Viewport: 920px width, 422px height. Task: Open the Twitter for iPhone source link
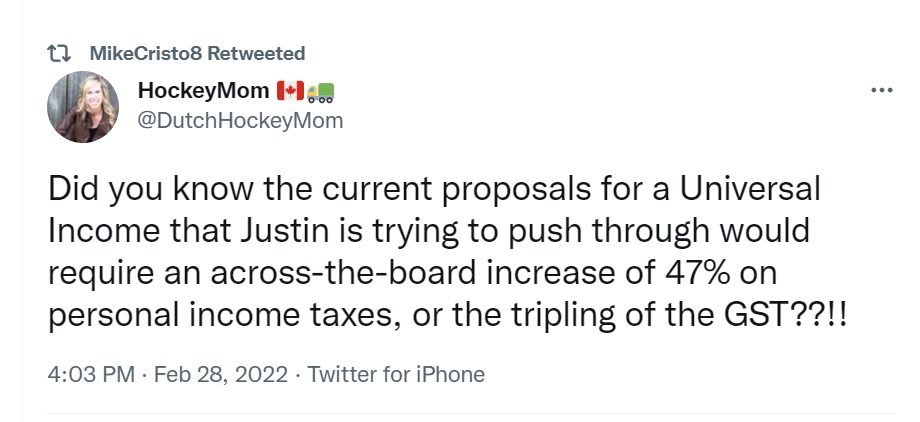[x=396, y=375]
